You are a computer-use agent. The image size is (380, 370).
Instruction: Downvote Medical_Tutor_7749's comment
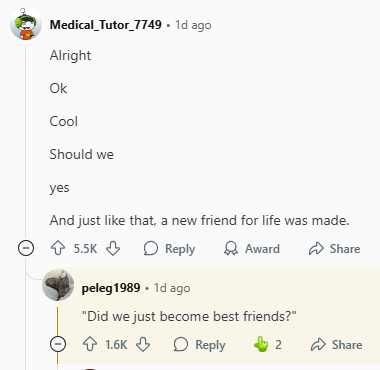click(113, 249)
